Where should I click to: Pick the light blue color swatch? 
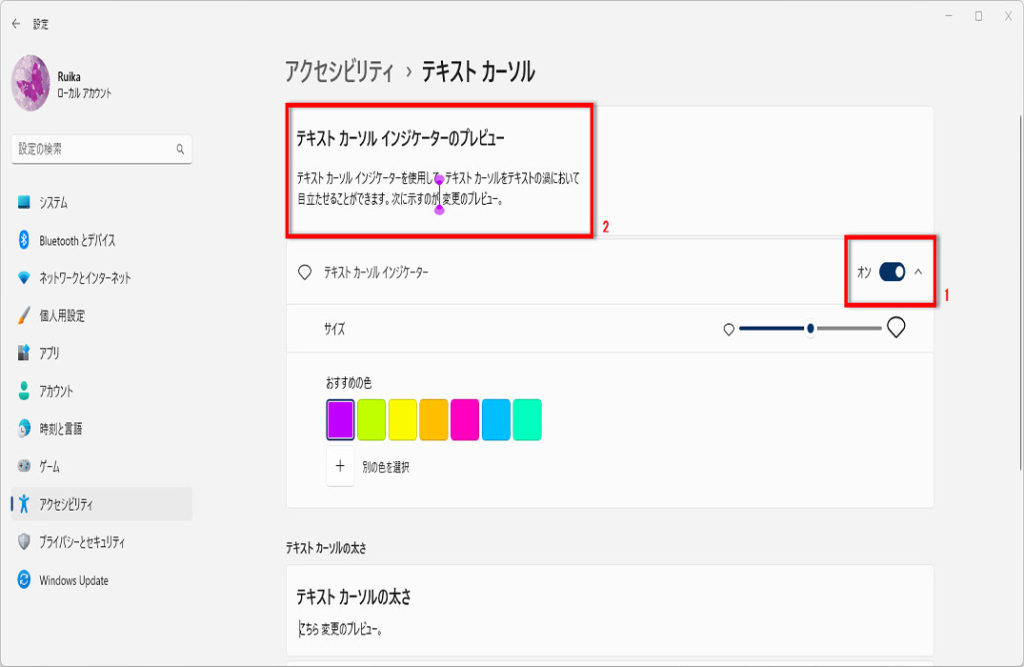coord(496,419)
